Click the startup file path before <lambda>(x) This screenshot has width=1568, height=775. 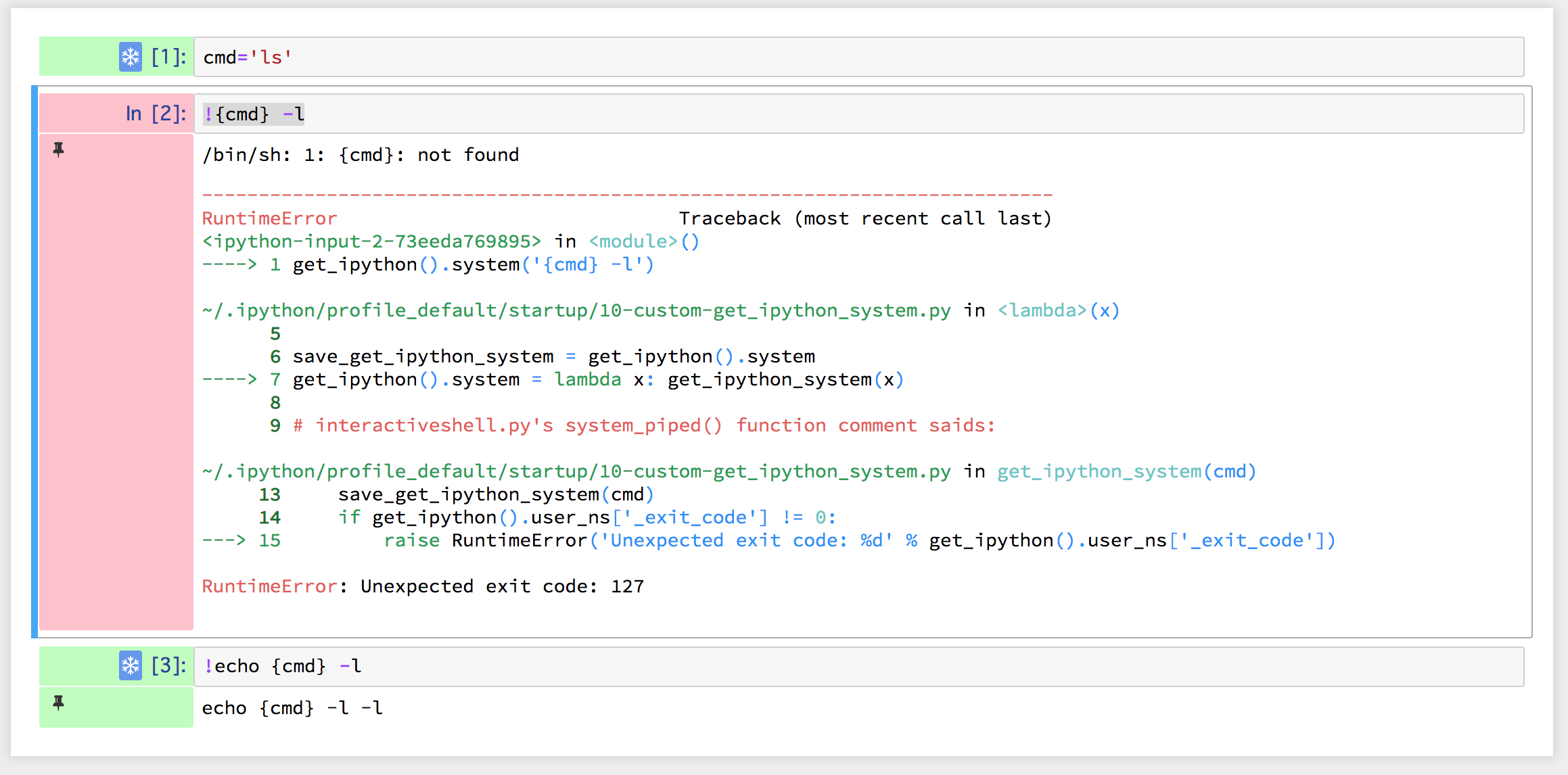tap(576, 310)
